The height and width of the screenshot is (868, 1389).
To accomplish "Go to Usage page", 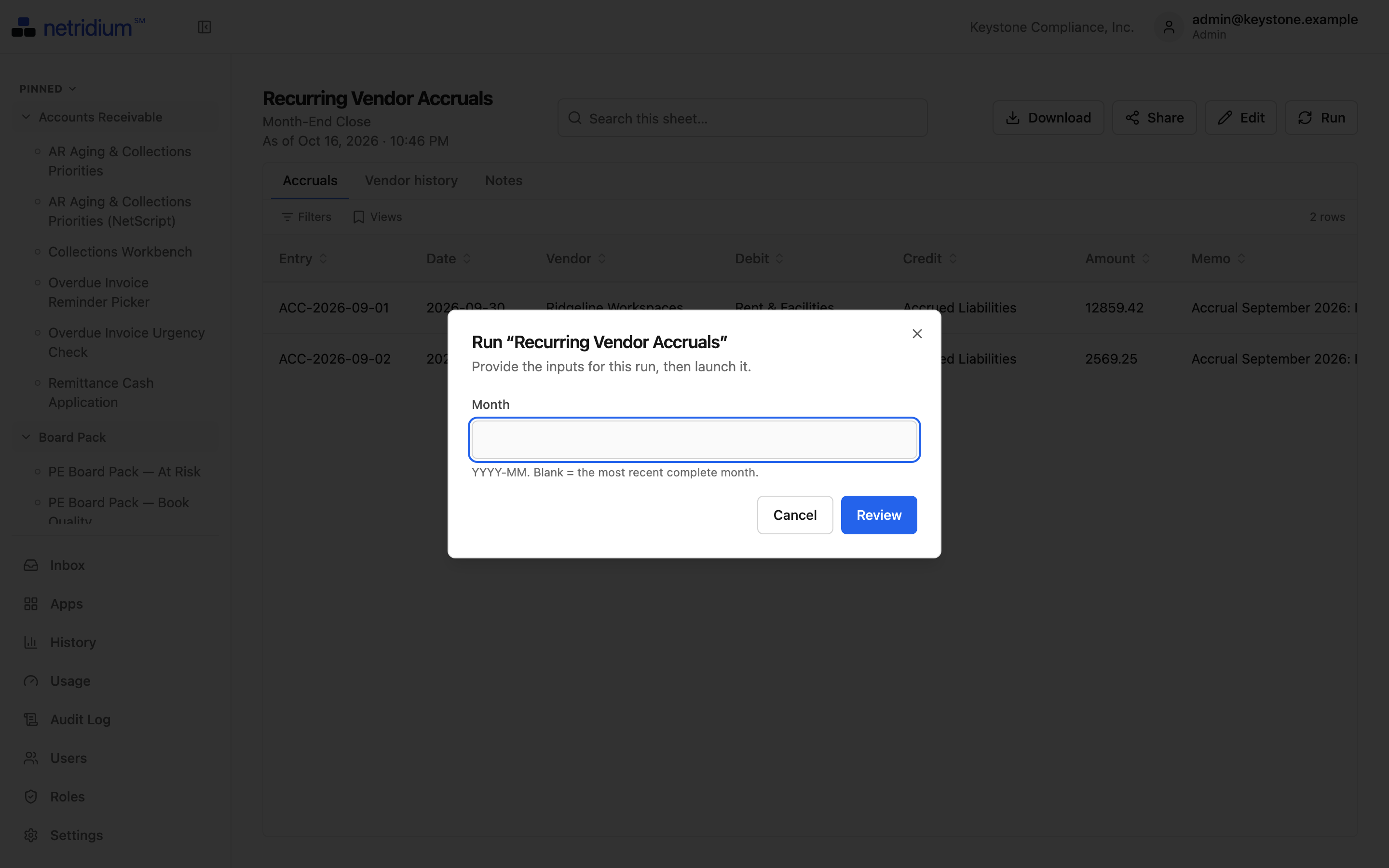I will (x=70, y=681).
